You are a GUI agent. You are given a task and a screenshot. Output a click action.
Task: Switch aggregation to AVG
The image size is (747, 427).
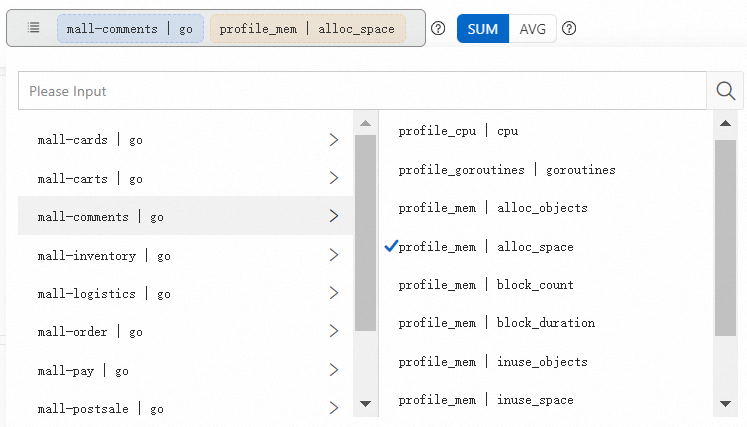(532, 29)
